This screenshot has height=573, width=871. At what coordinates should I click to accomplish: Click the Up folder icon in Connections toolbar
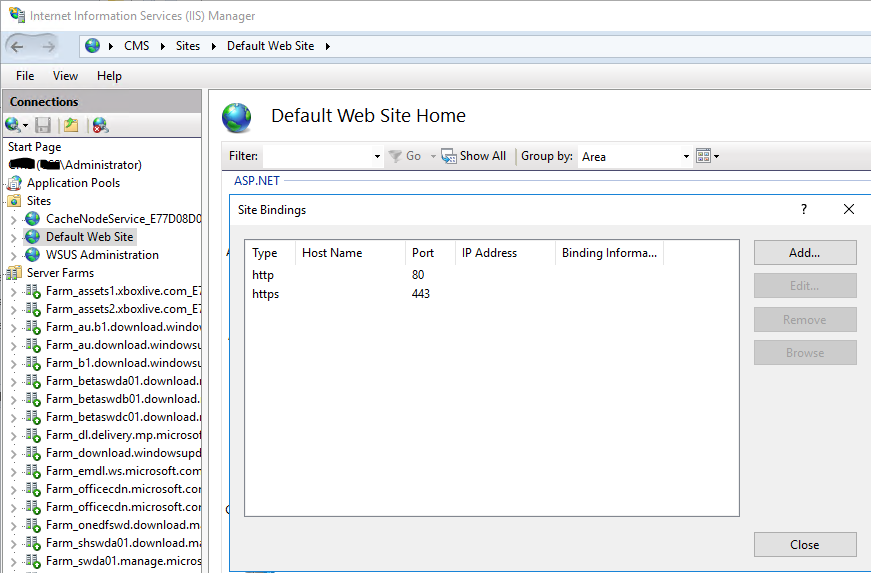coord(71,125)
